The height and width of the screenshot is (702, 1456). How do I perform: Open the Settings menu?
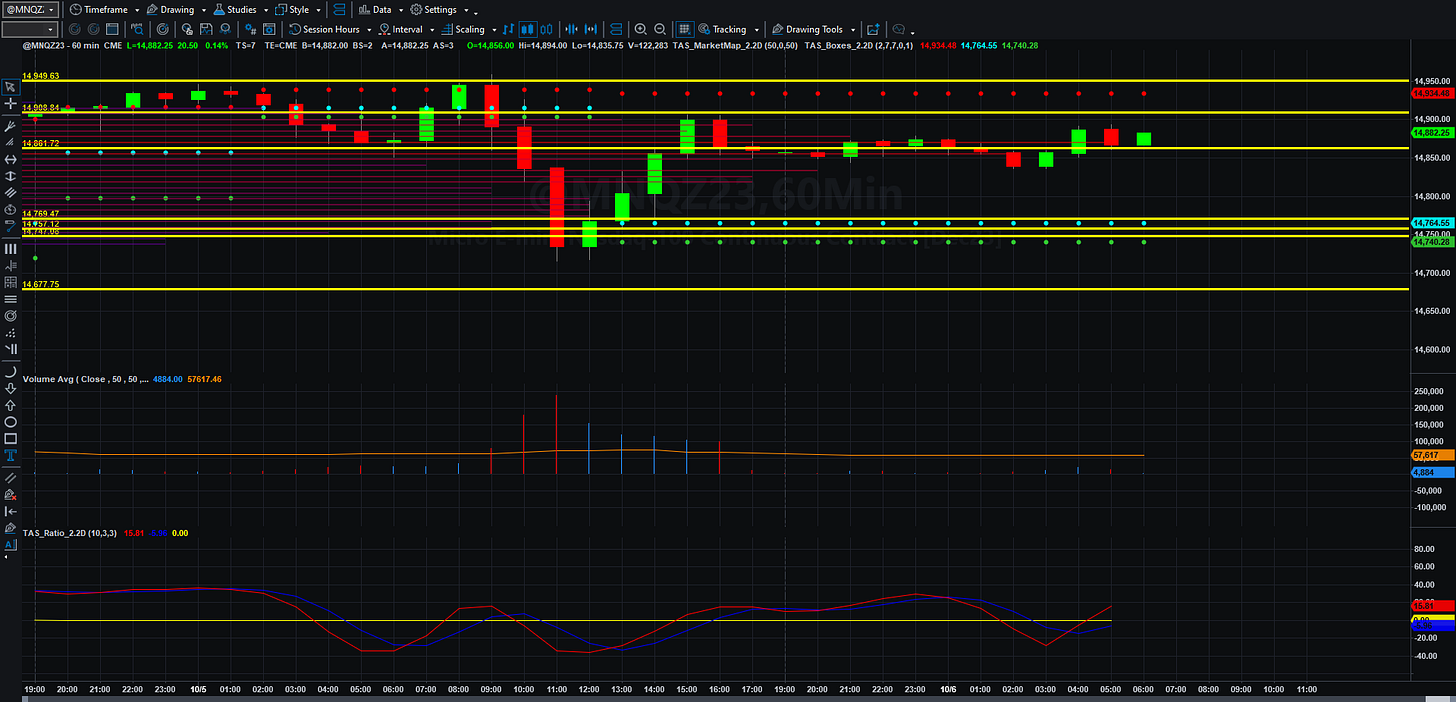point(436,9)
